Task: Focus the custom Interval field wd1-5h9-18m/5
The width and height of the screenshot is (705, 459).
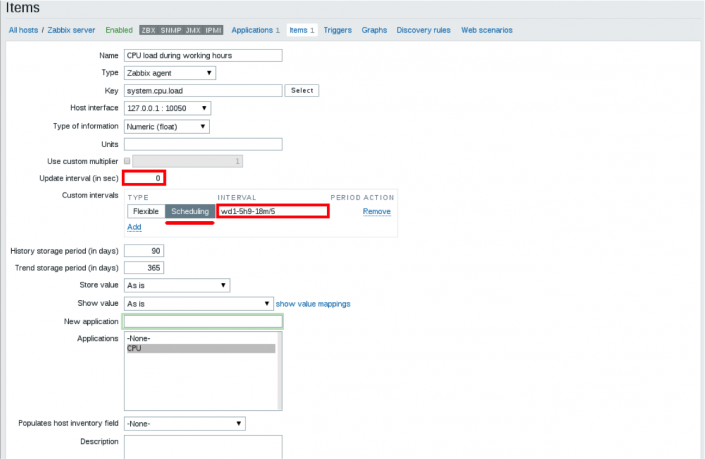Action: [273, 211]
